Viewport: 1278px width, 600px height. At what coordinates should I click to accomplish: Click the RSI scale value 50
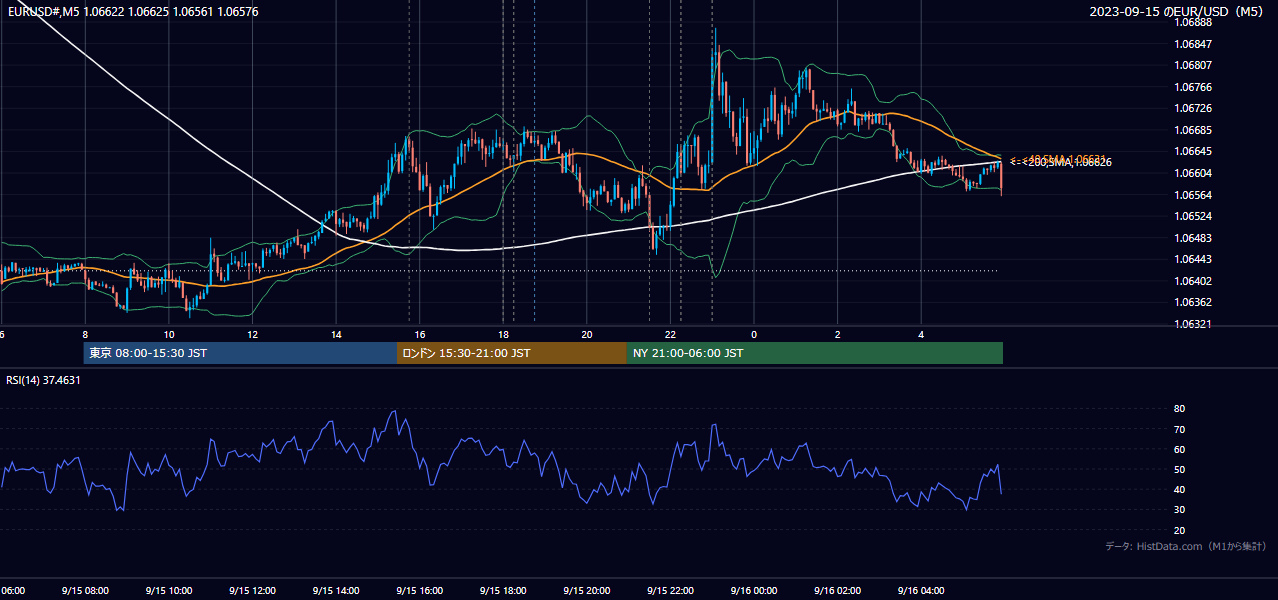pos(1180,469)
